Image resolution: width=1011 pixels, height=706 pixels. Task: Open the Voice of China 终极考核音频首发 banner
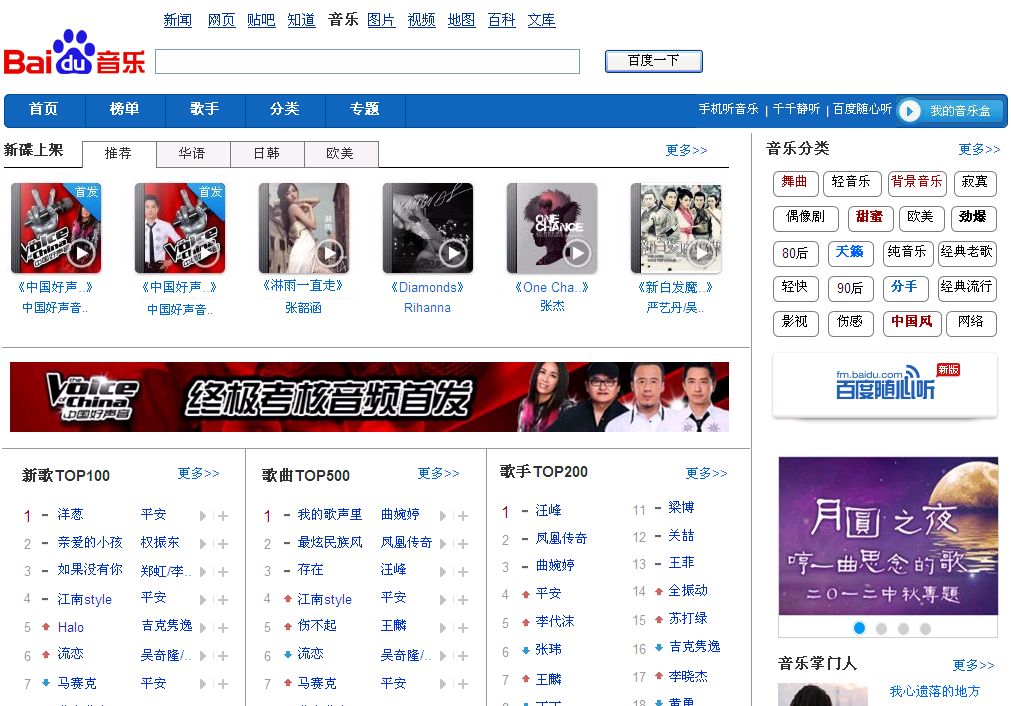coord(369,397)
